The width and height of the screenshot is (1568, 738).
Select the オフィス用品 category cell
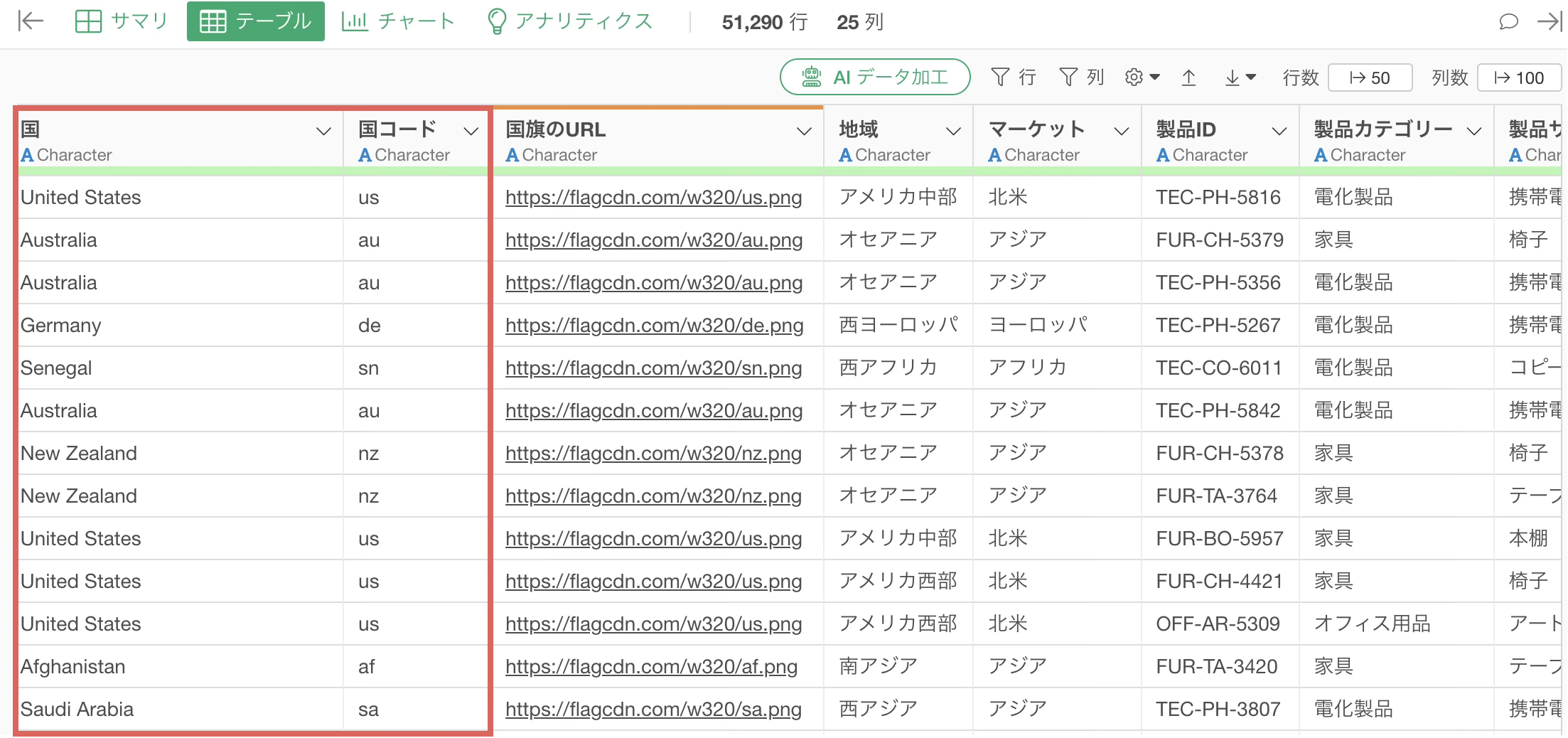pyautogui.click(x=1396, y=624)
